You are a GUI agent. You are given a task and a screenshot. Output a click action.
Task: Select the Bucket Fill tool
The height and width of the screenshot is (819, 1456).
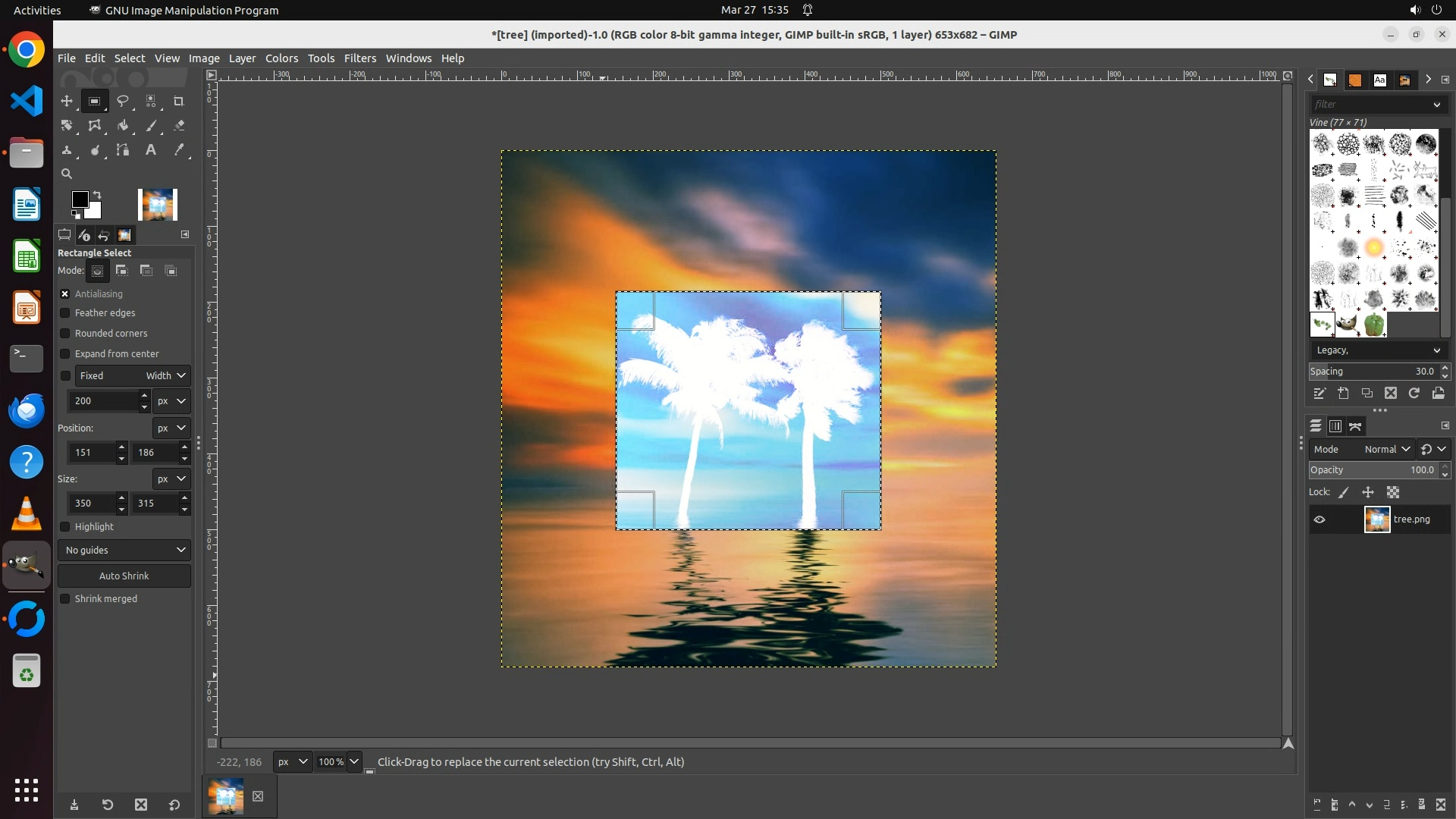122,126
